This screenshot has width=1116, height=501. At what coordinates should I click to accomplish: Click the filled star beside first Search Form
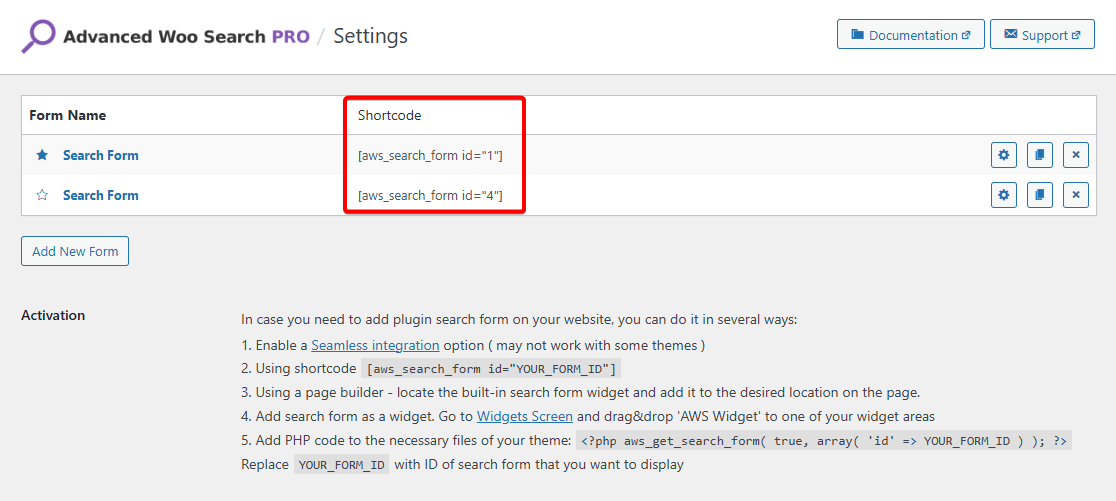click(42, 155)
